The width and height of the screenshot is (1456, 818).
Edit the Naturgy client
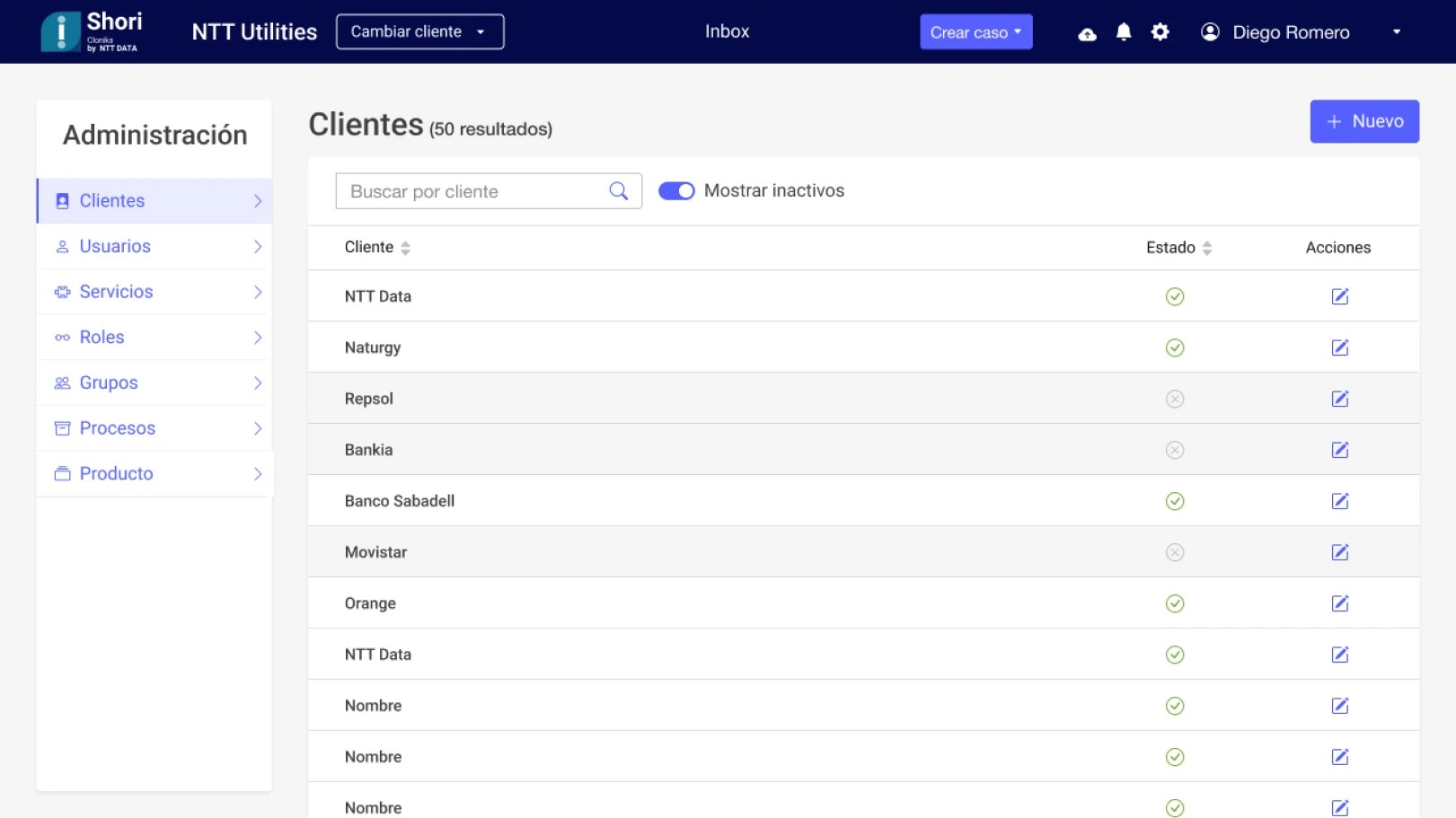click(1339, 347)
